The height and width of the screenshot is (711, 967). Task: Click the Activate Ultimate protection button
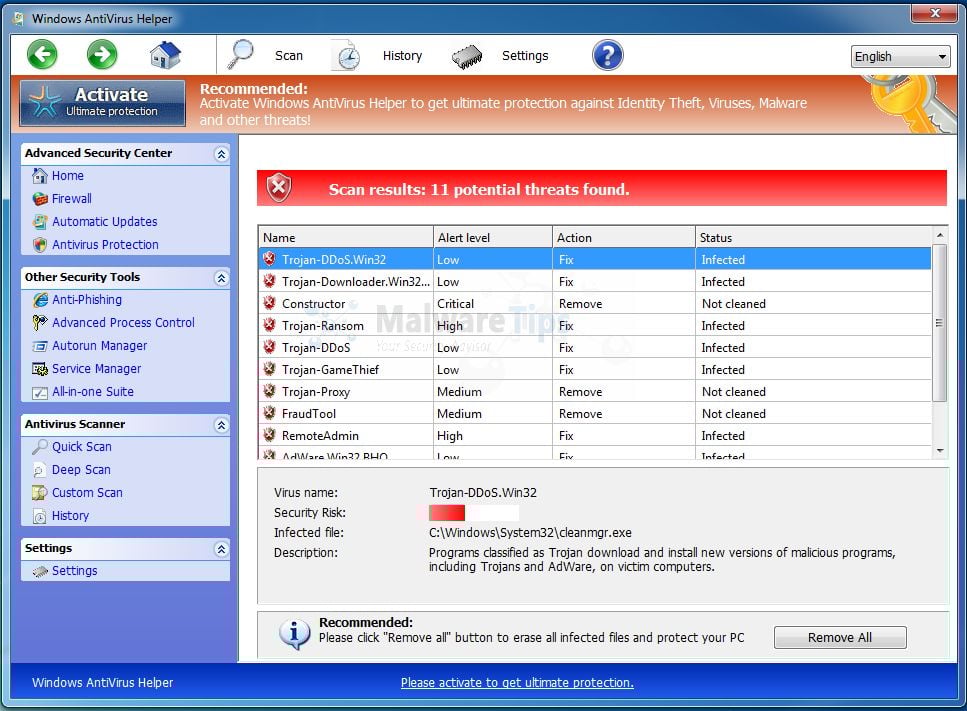coord(103,102)
